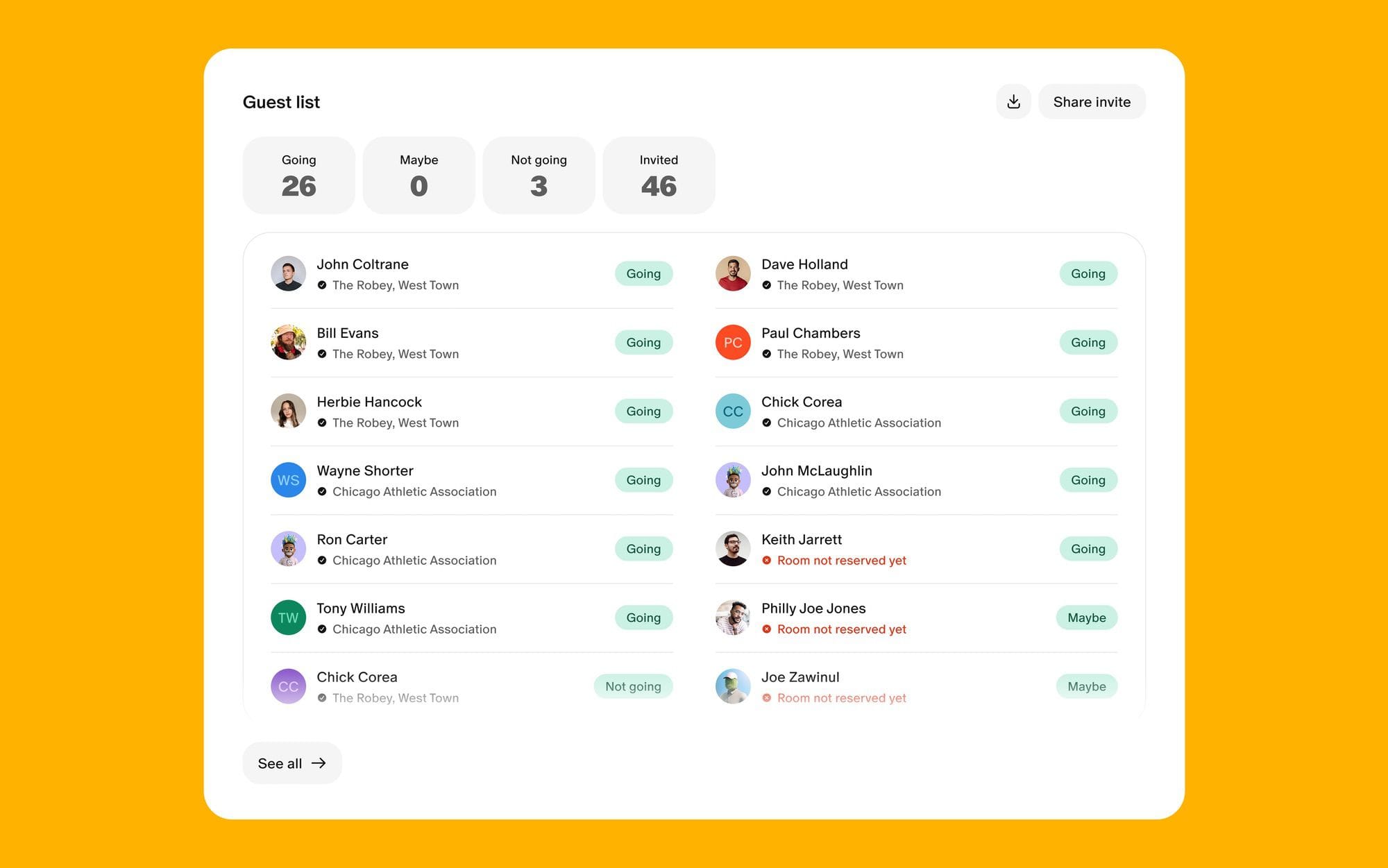Click the reserved checkmark icon under Paul Chambers
This screenshot has height=868, width=1388.
tap(766, 353)
